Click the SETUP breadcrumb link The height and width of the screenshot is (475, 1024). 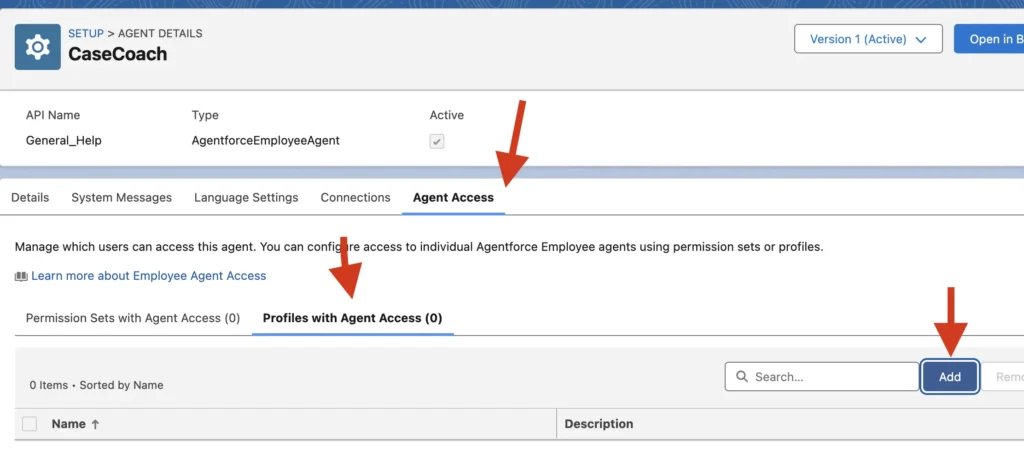click(86, 33)
